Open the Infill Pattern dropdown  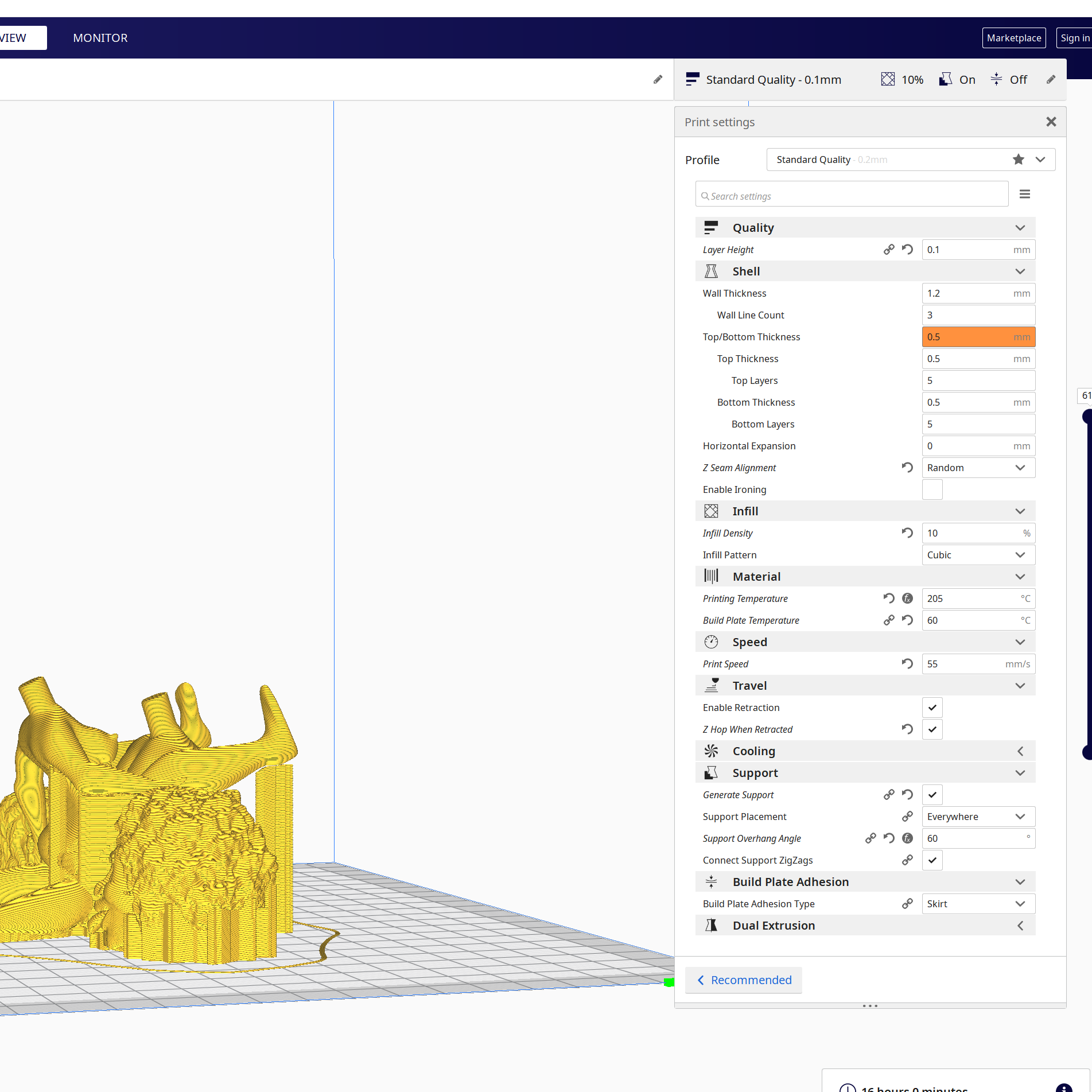pos(978,555)
